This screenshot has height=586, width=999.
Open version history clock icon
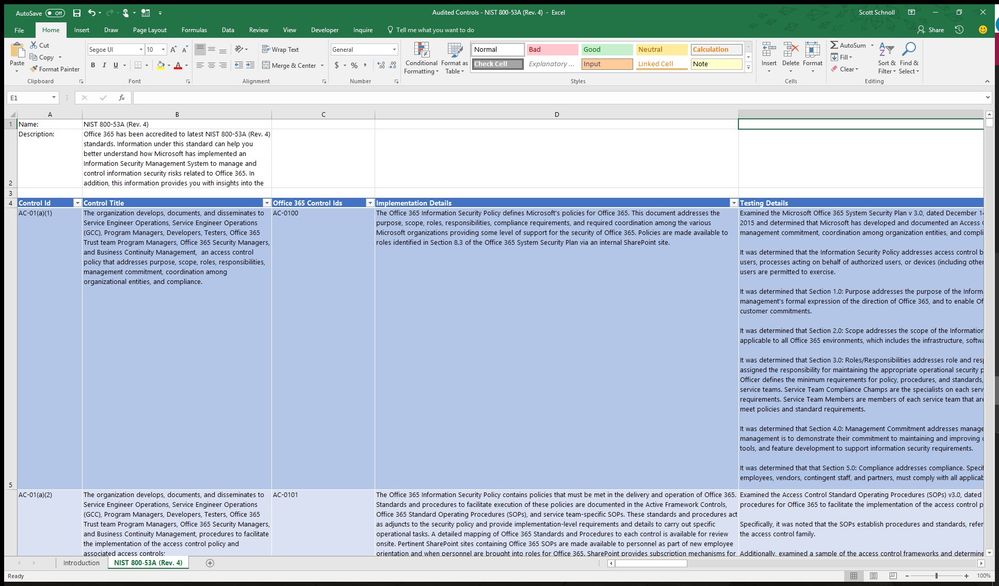point(959,30)
